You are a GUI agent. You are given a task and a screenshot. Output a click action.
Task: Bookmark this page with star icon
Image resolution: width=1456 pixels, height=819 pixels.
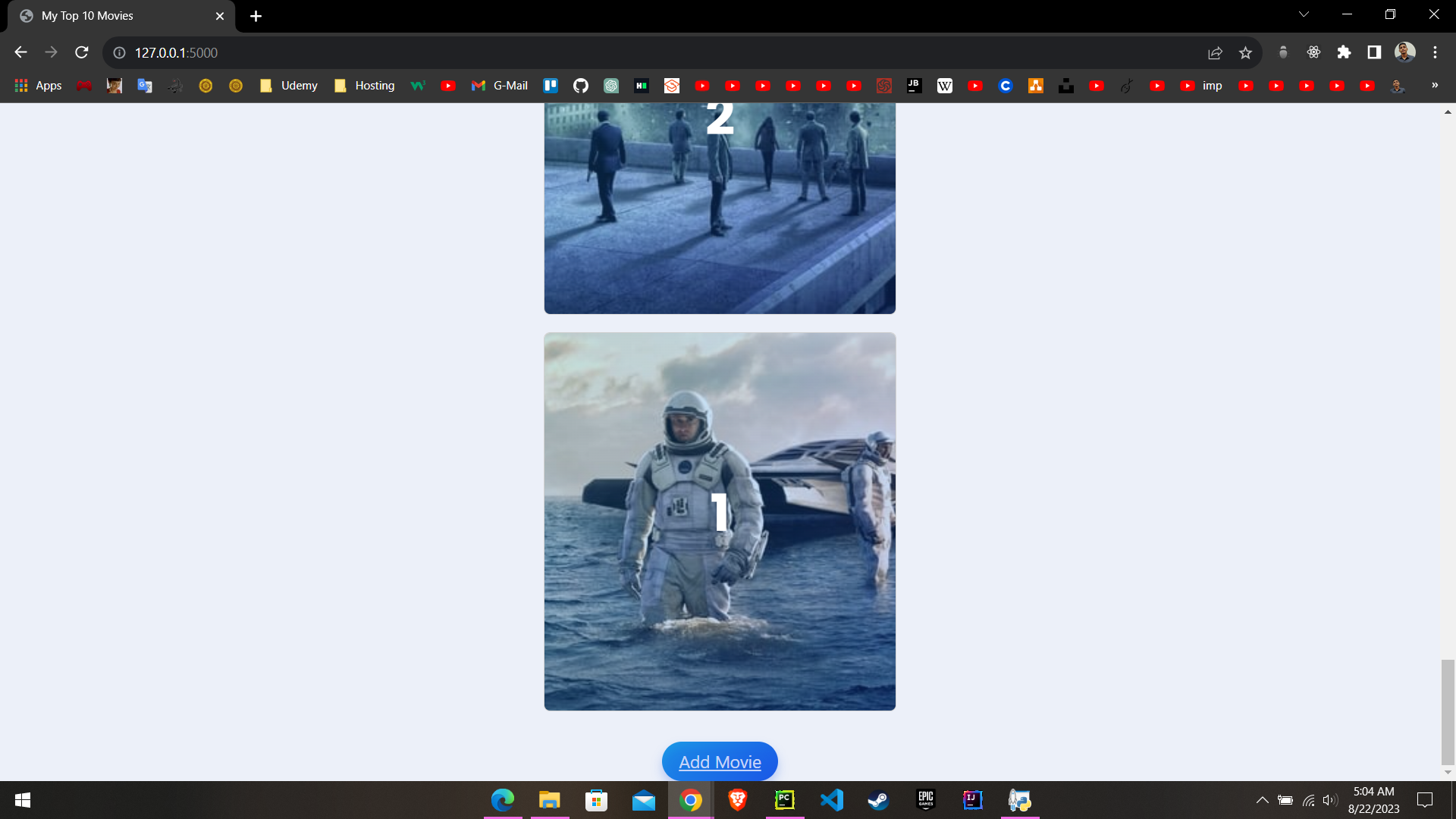tap(1245, 52)
